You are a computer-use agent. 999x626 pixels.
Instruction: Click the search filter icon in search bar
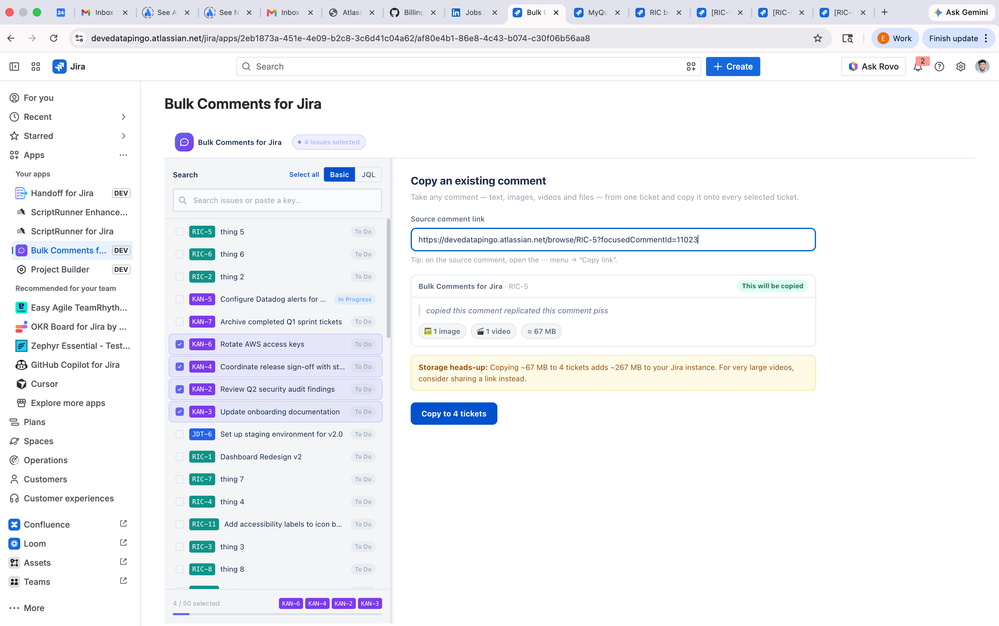coord(691,66)
